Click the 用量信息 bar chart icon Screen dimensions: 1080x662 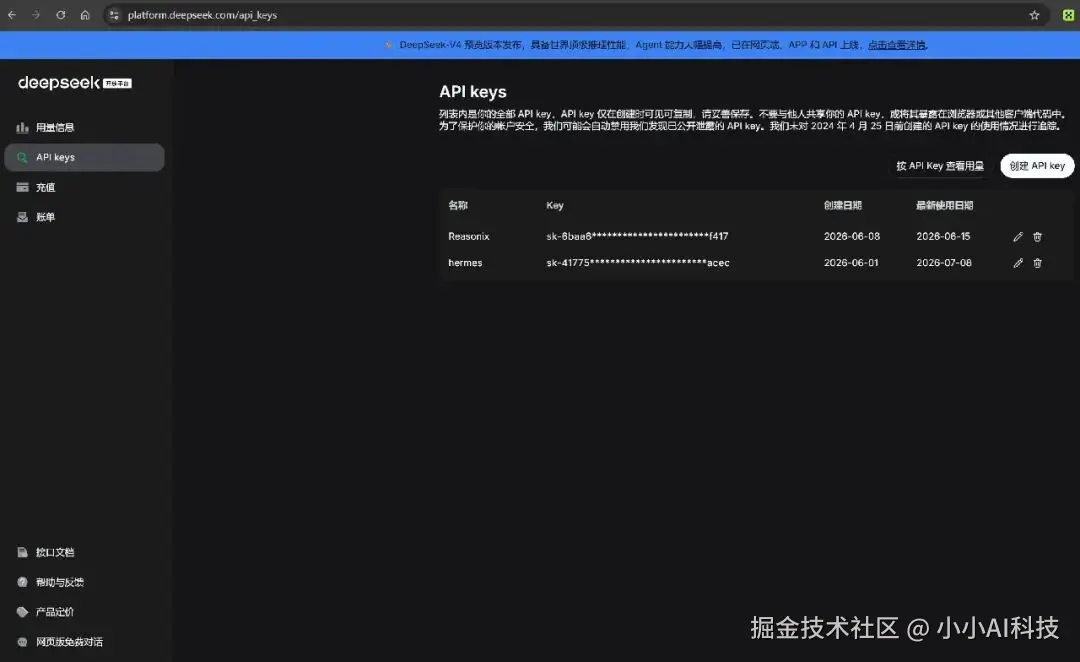tap(23, 127)
